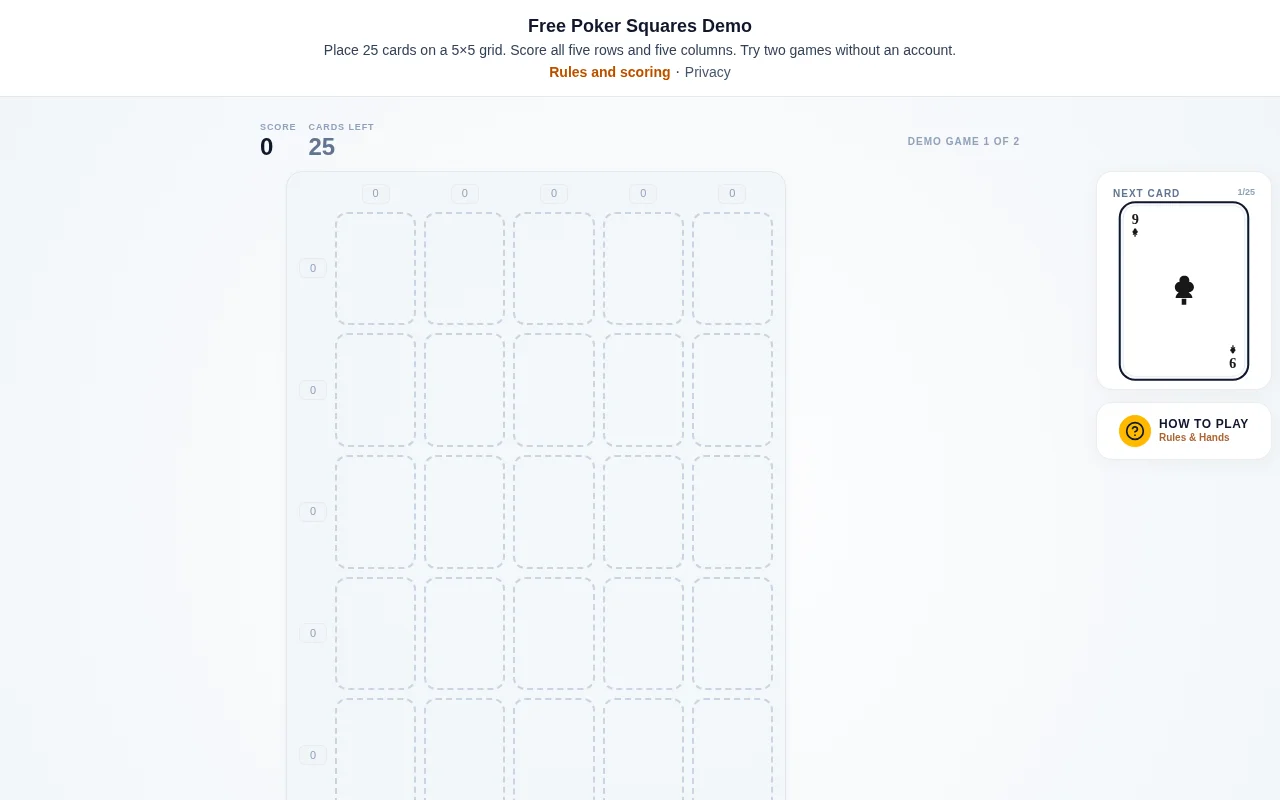Place card in fourth row, fourth column

[643, 633]
